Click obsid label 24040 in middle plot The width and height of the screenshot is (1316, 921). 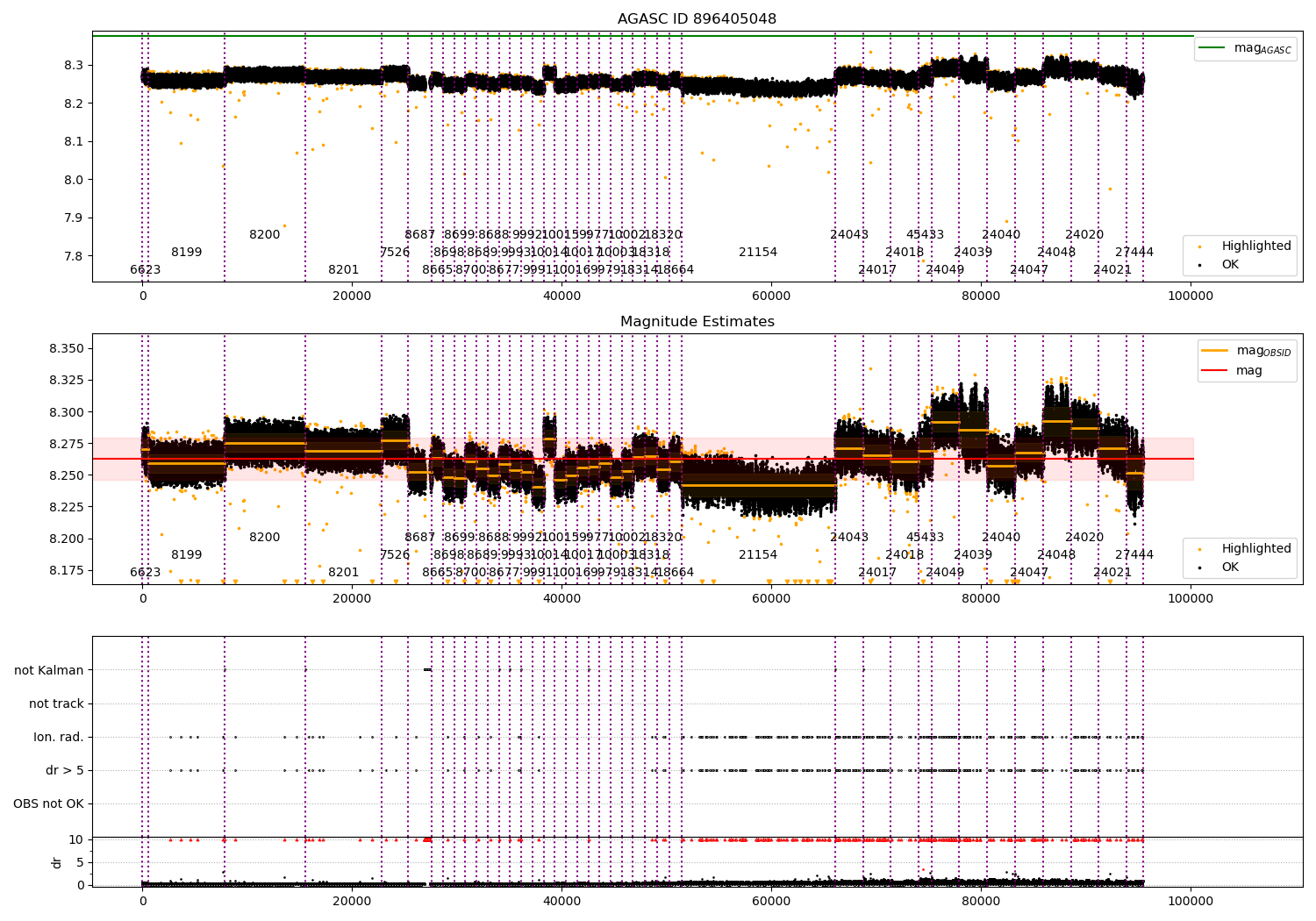click(x=1001, y=537)
